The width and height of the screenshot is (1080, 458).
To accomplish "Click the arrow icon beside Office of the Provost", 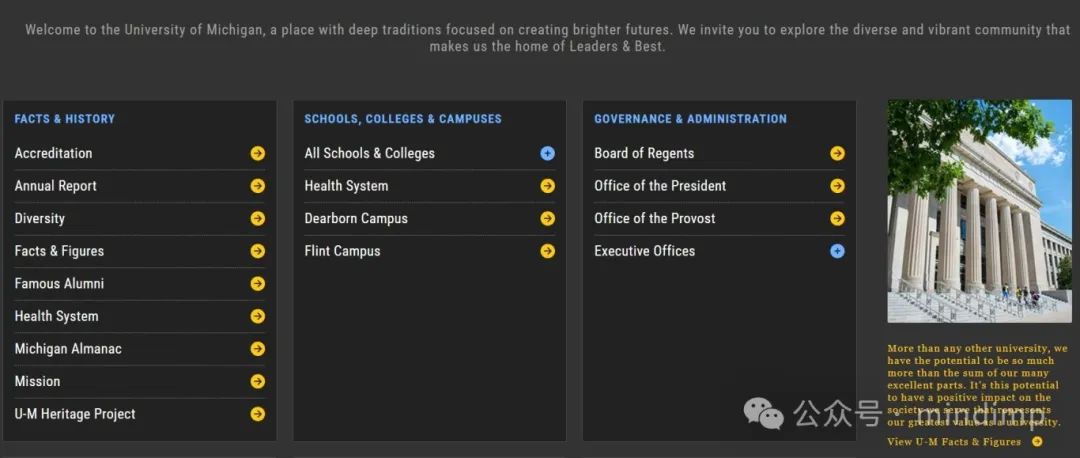I will coord(838,219).
